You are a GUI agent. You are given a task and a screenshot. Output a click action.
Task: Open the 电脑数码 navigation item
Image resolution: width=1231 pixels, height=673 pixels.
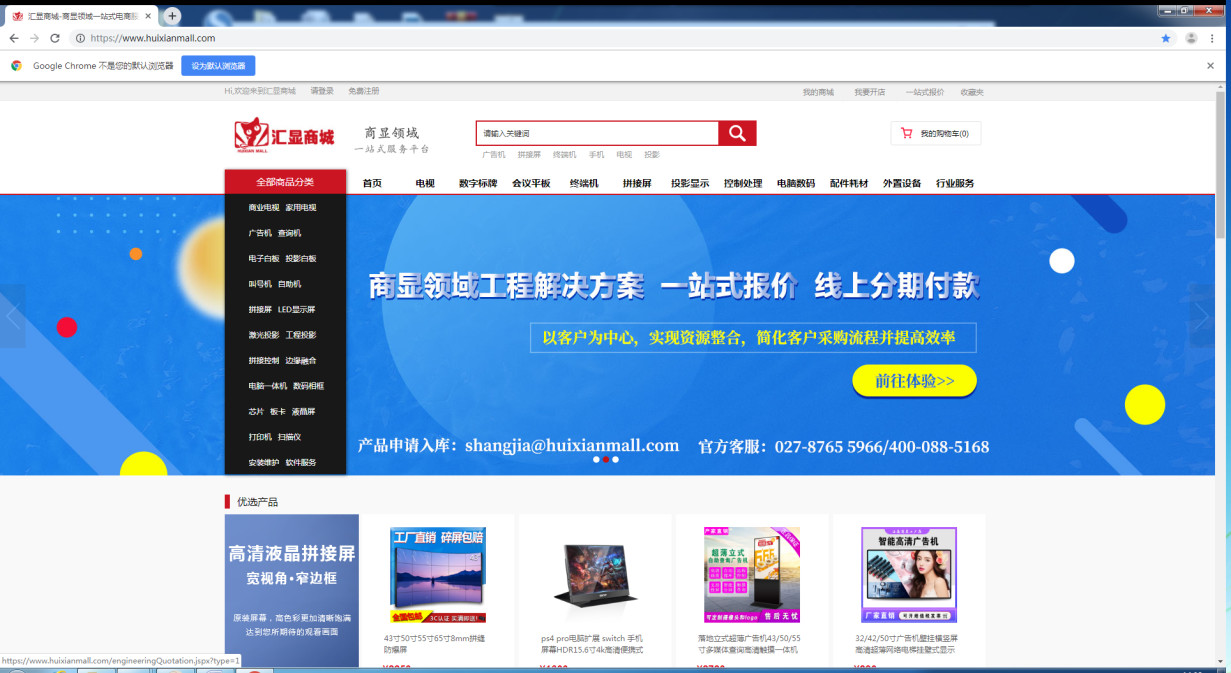pyautogui.click(x=796, y=183)
